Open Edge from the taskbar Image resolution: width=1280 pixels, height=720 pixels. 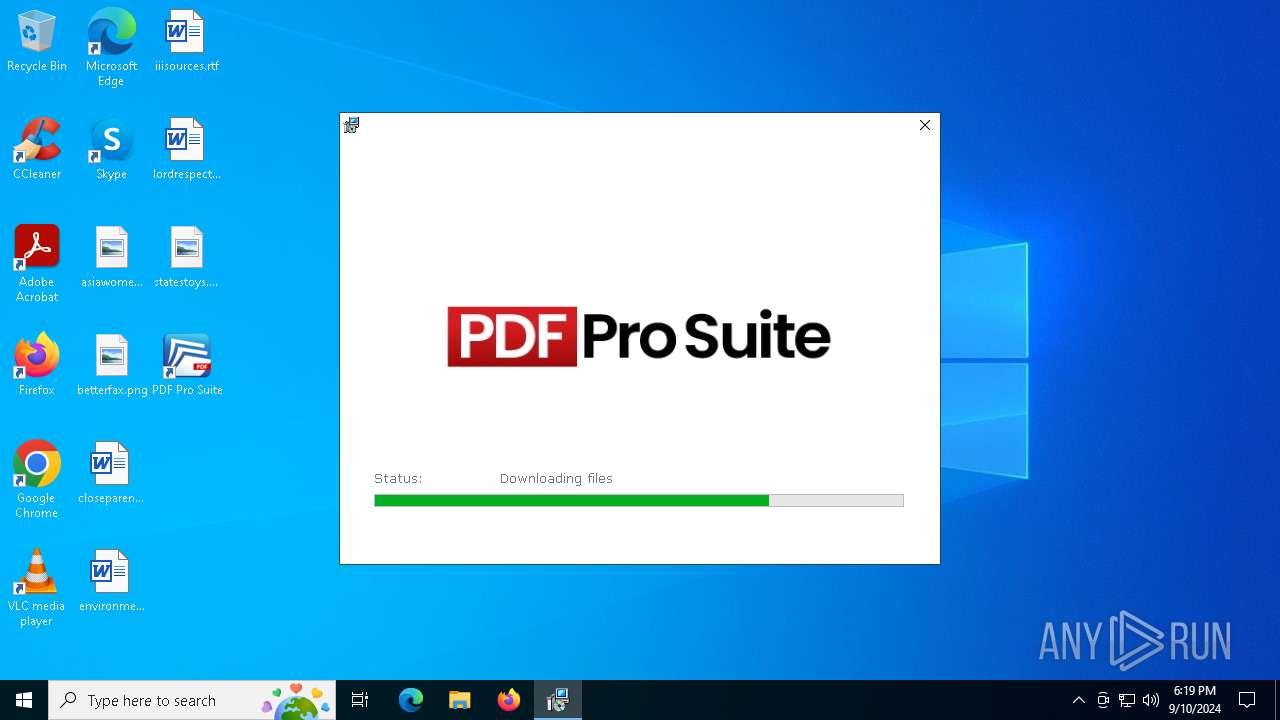[411, 700]
